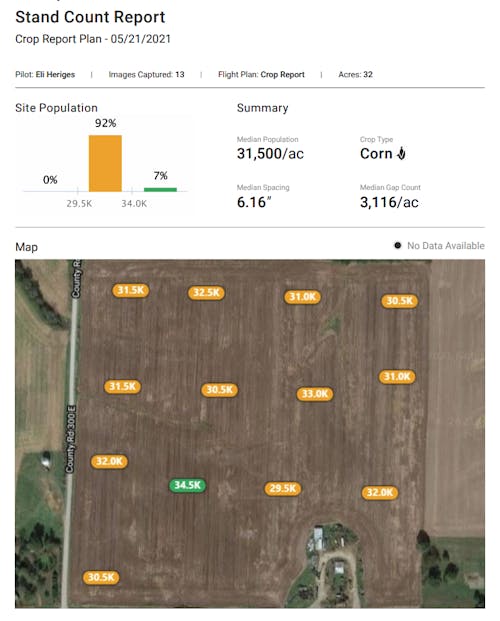500x621 pixels.
Task: Click the Median Gap Count value
Action: click(x=389, y=202)
